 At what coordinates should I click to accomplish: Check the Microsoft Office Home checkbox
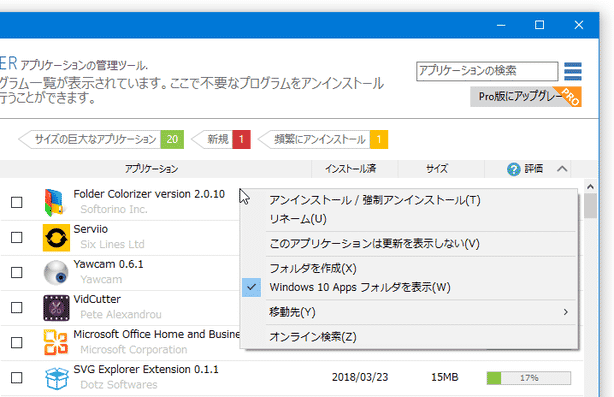click(x=16, y=343)
